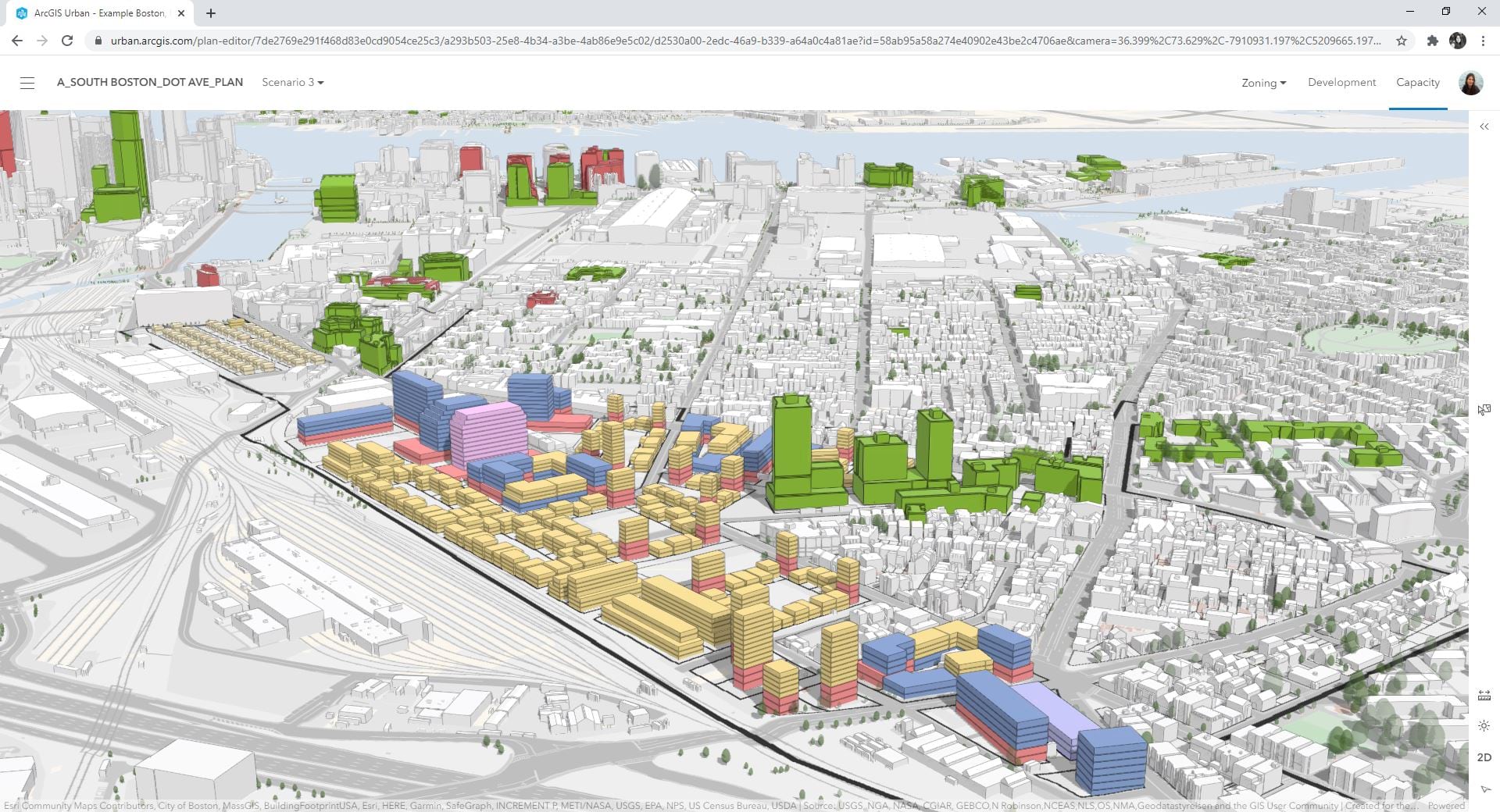Switch to the Development tab
The height and width of the screenshot is (812, 1500).
(x=1342, y=82)
